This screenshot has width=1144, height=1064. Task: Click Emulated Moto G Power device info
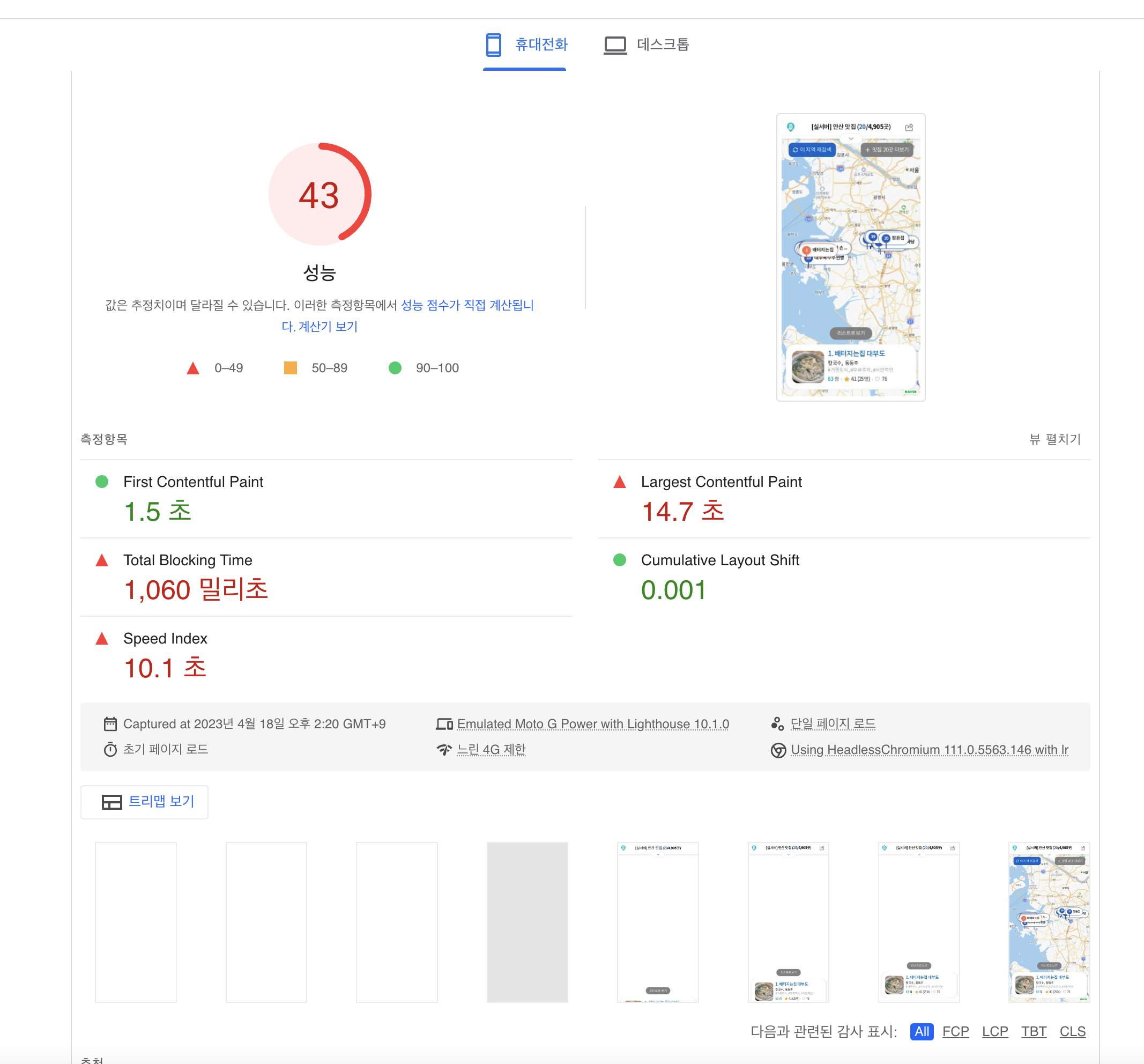(x=592, y=724)
